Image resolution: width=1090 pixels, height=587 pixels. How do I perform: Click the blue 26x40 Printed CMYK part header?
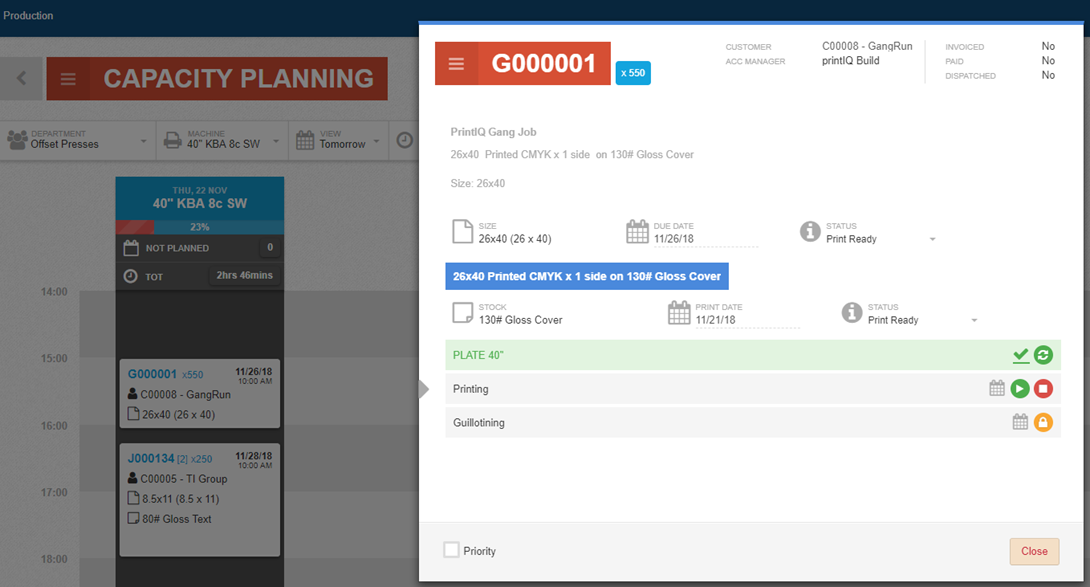point(587,276)
